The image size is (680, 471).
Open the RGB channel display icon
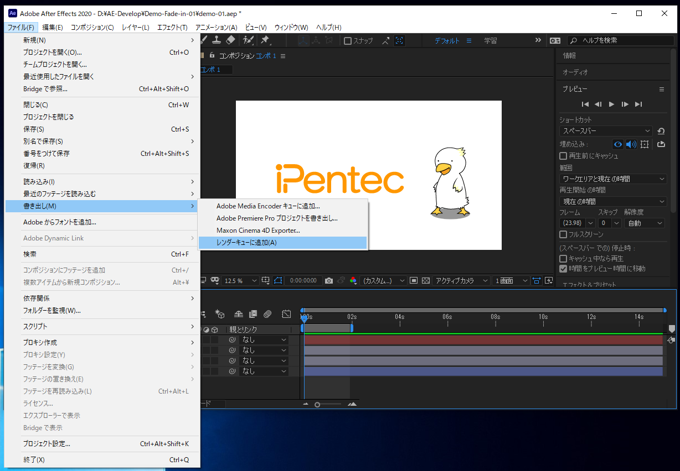pyautogui.click(x=353, y=281)
